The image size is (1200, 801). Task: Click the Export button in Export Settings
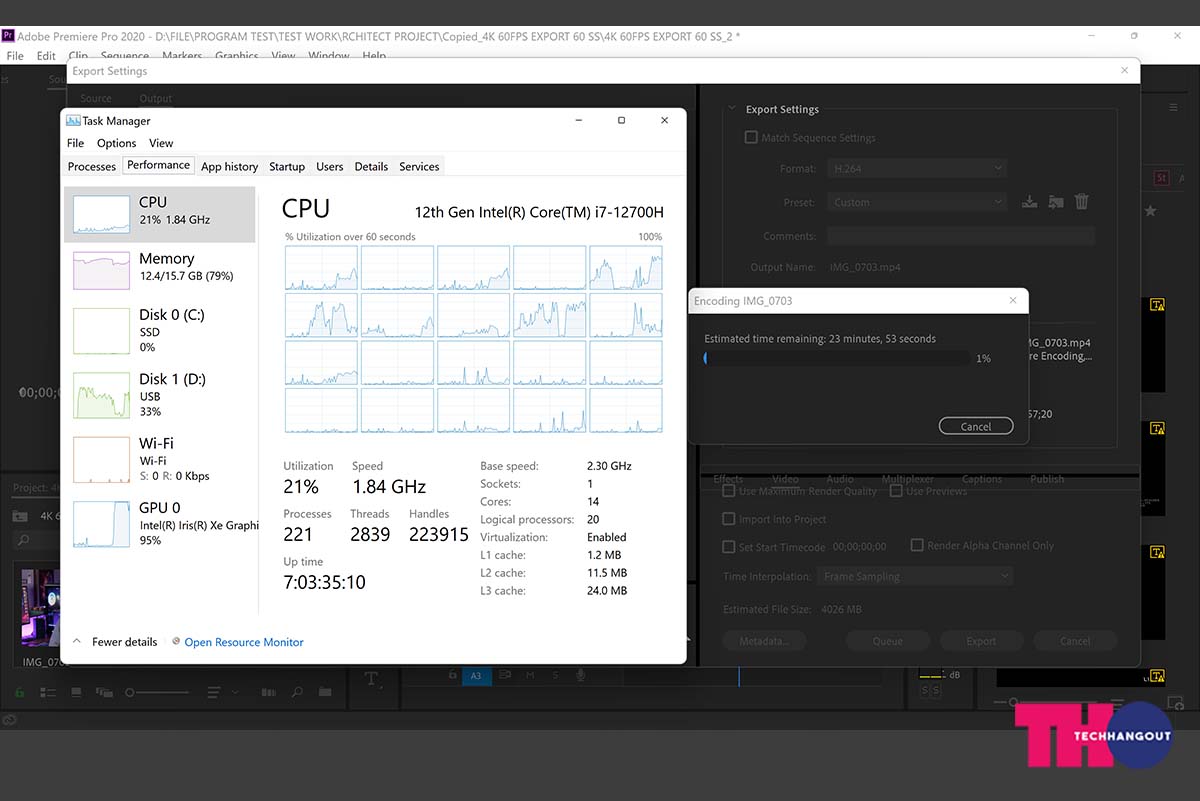pyautogui.click(x=981, y=641)
